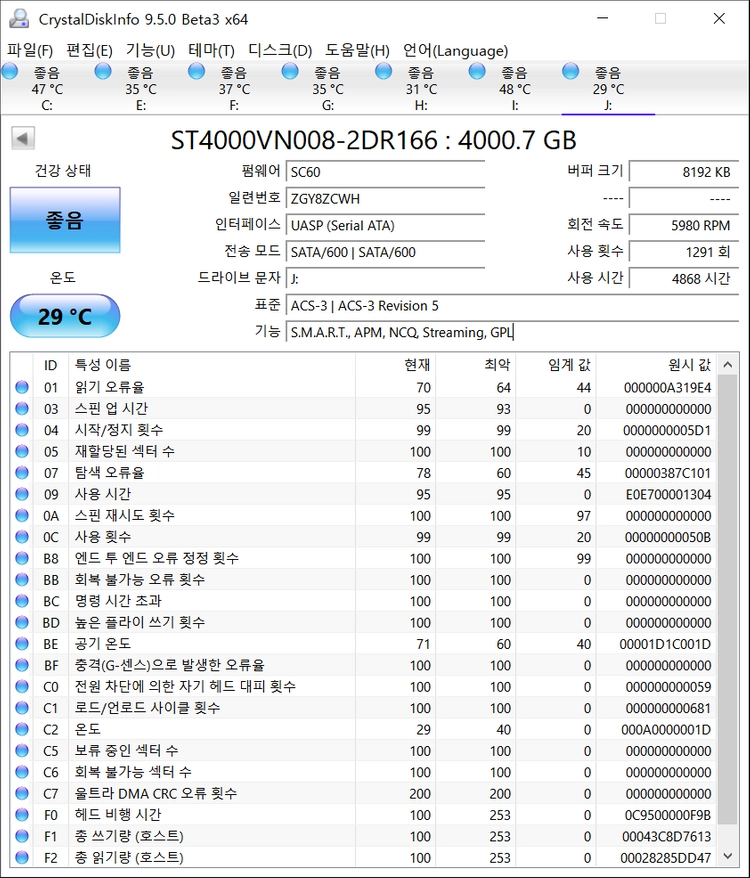The image size is (750, 878).
Task: Click status dot for 05 재할당된 섹터 수
Action: tap(22, 451)
